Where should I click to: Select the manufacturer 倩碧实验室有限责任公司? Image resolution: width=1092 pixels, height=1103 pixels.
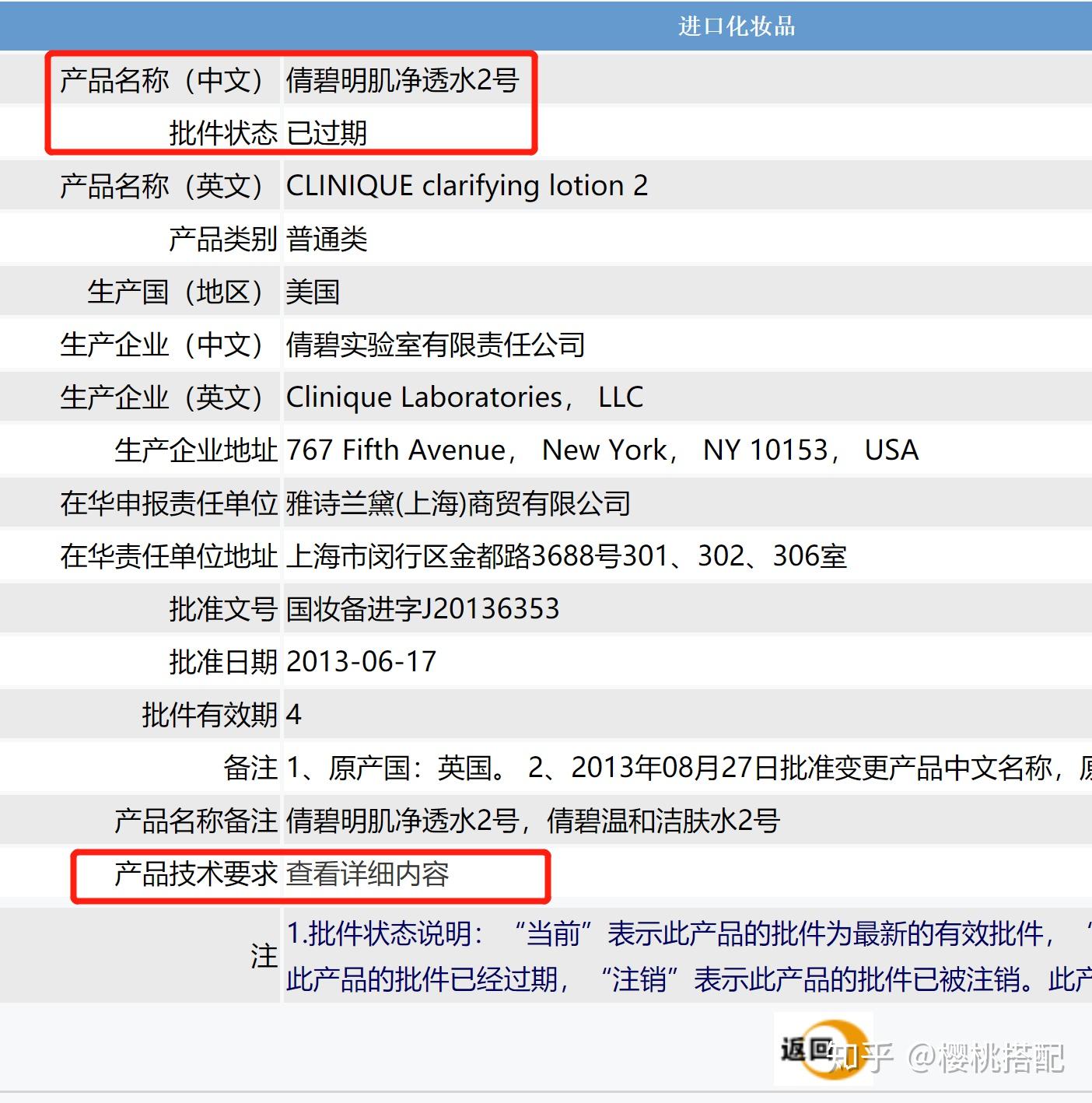(x=436, y=345)
